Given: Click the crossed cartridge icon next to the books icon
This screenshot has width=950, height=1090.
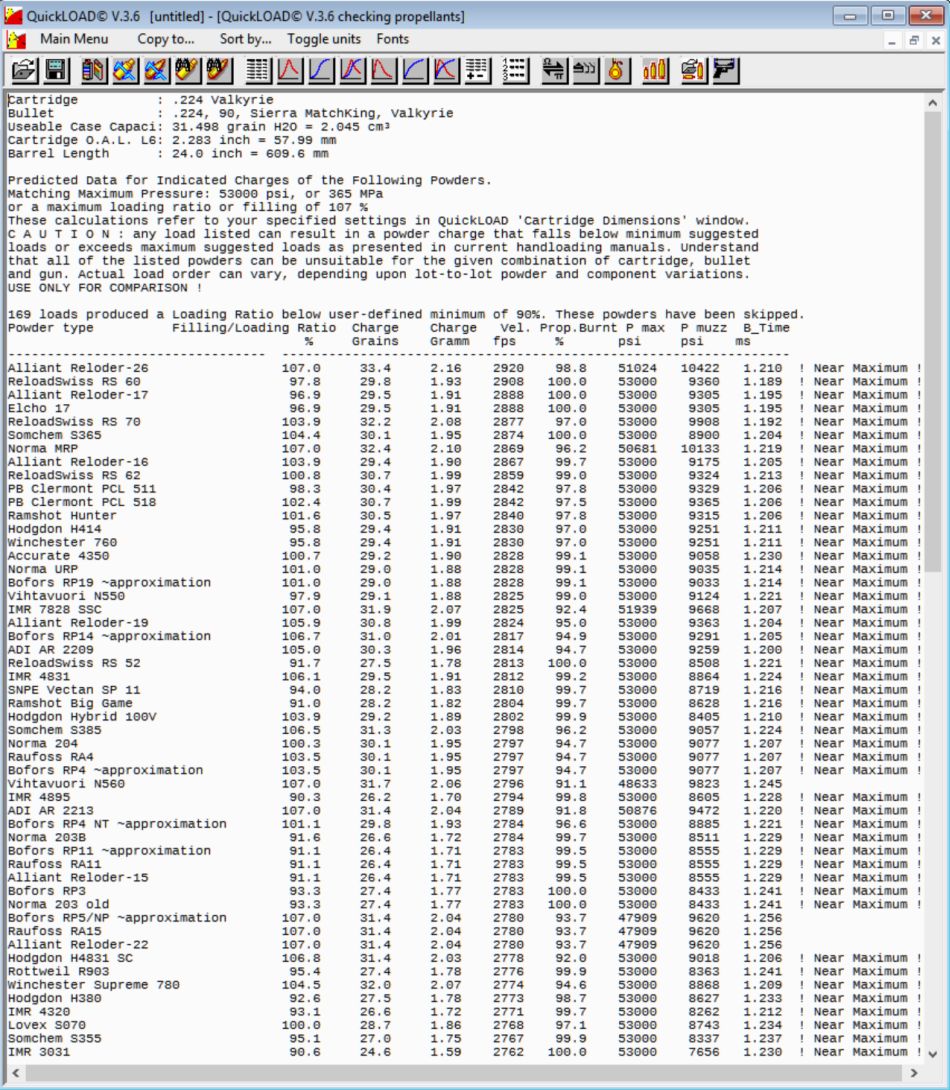Looking at the screenshot, I should click(x=124, y=70).
